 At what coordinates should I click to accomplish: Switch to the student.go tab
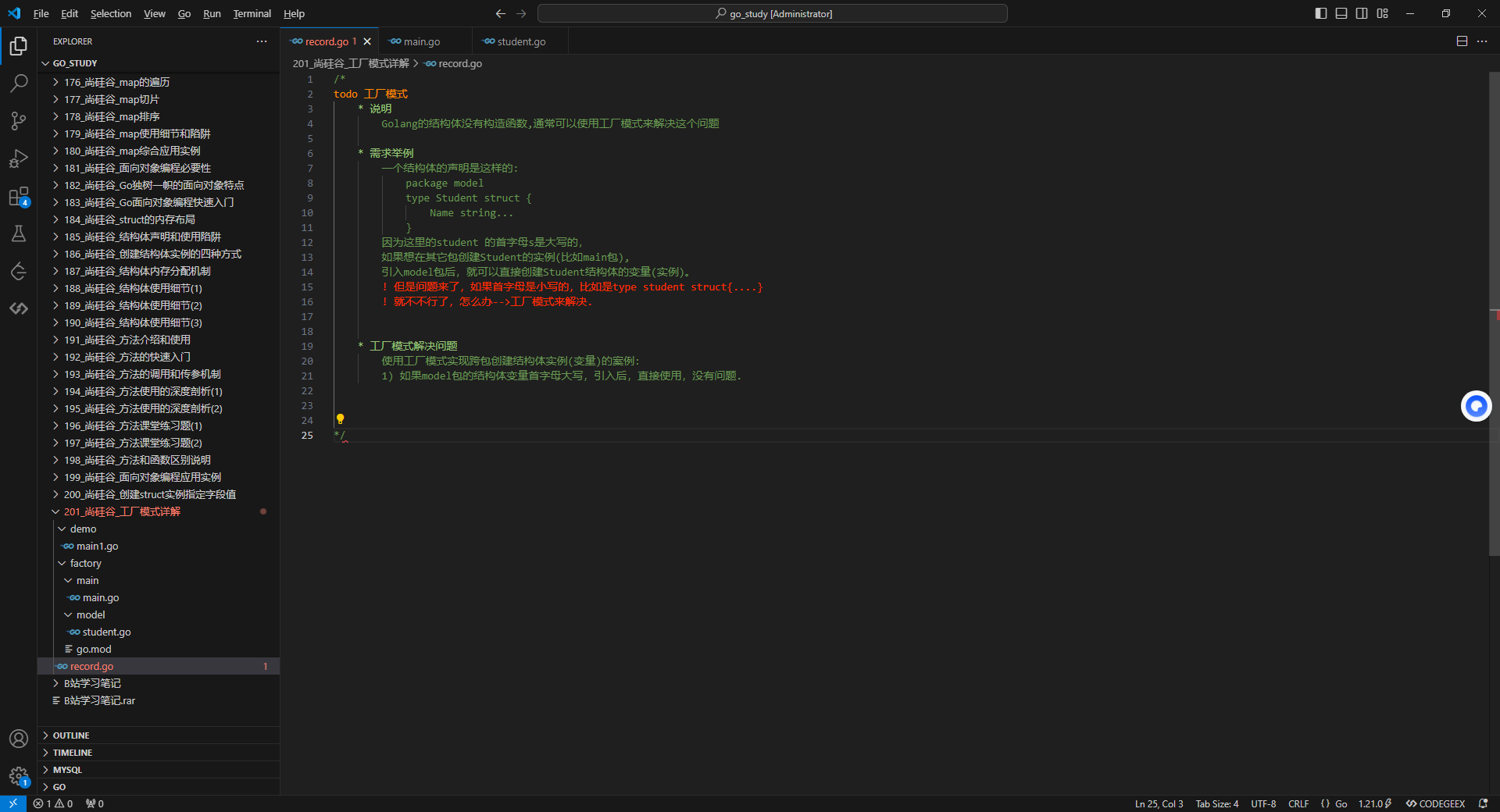pos(521,41)
